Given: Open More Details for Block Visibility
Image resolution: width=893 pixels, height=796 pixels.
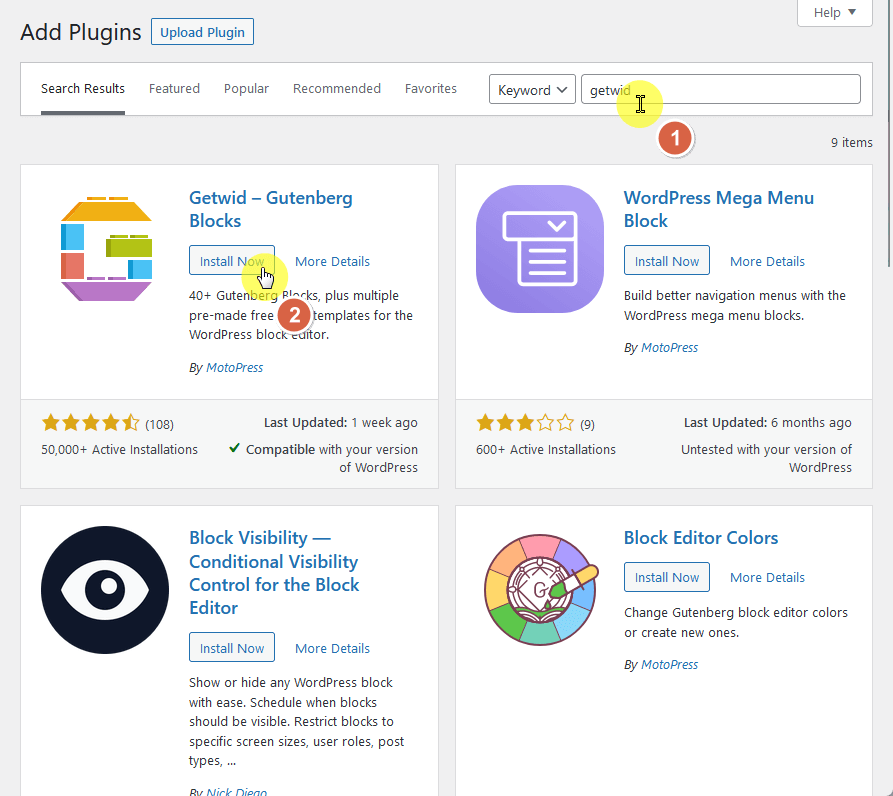Looking at the screenshot, I should click(332, 649).
